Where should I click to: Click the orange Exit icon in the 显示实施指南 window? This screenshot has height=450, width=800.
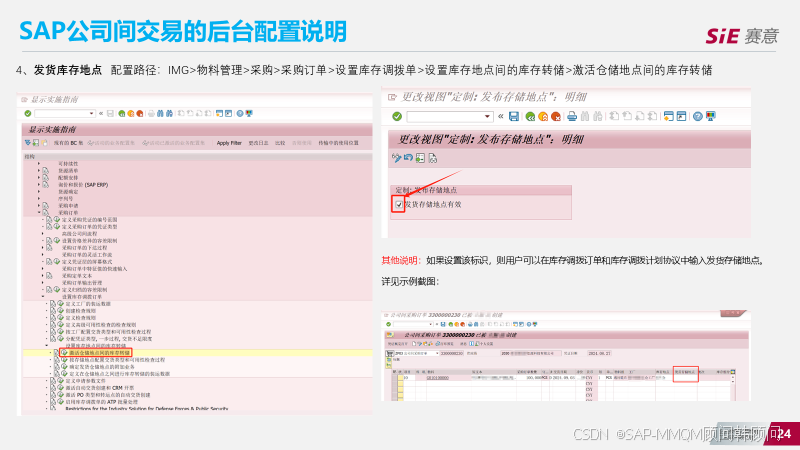[x=131, y=113]
